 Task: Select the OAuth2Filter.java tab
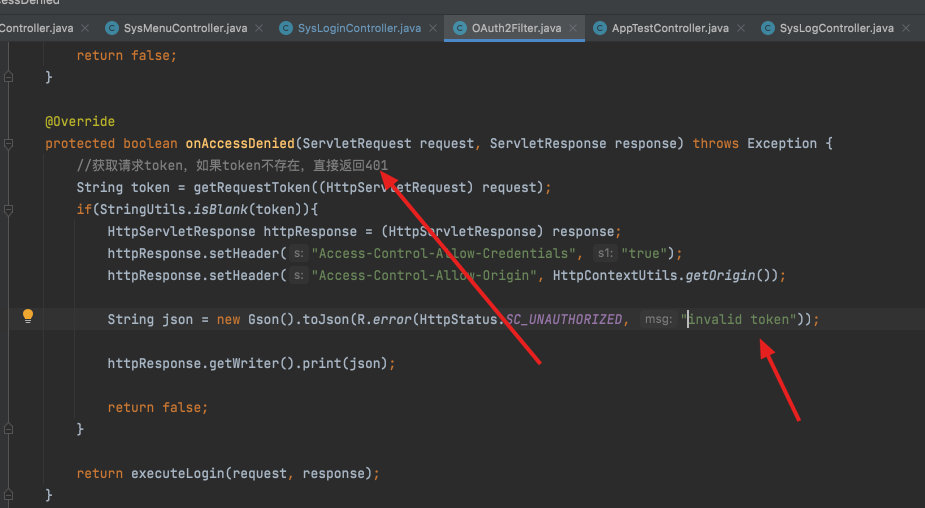(516, 28)
